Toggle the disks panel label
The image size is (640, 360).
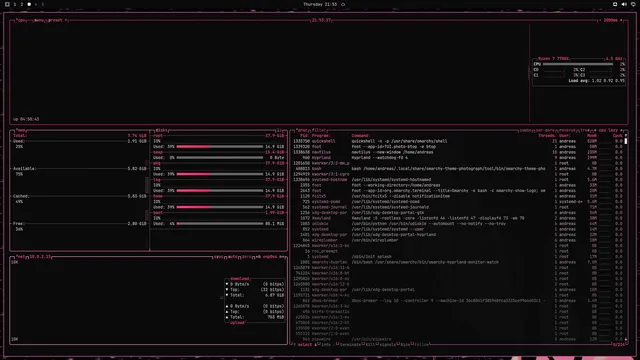pyautogui.click(x=162, y=130)
